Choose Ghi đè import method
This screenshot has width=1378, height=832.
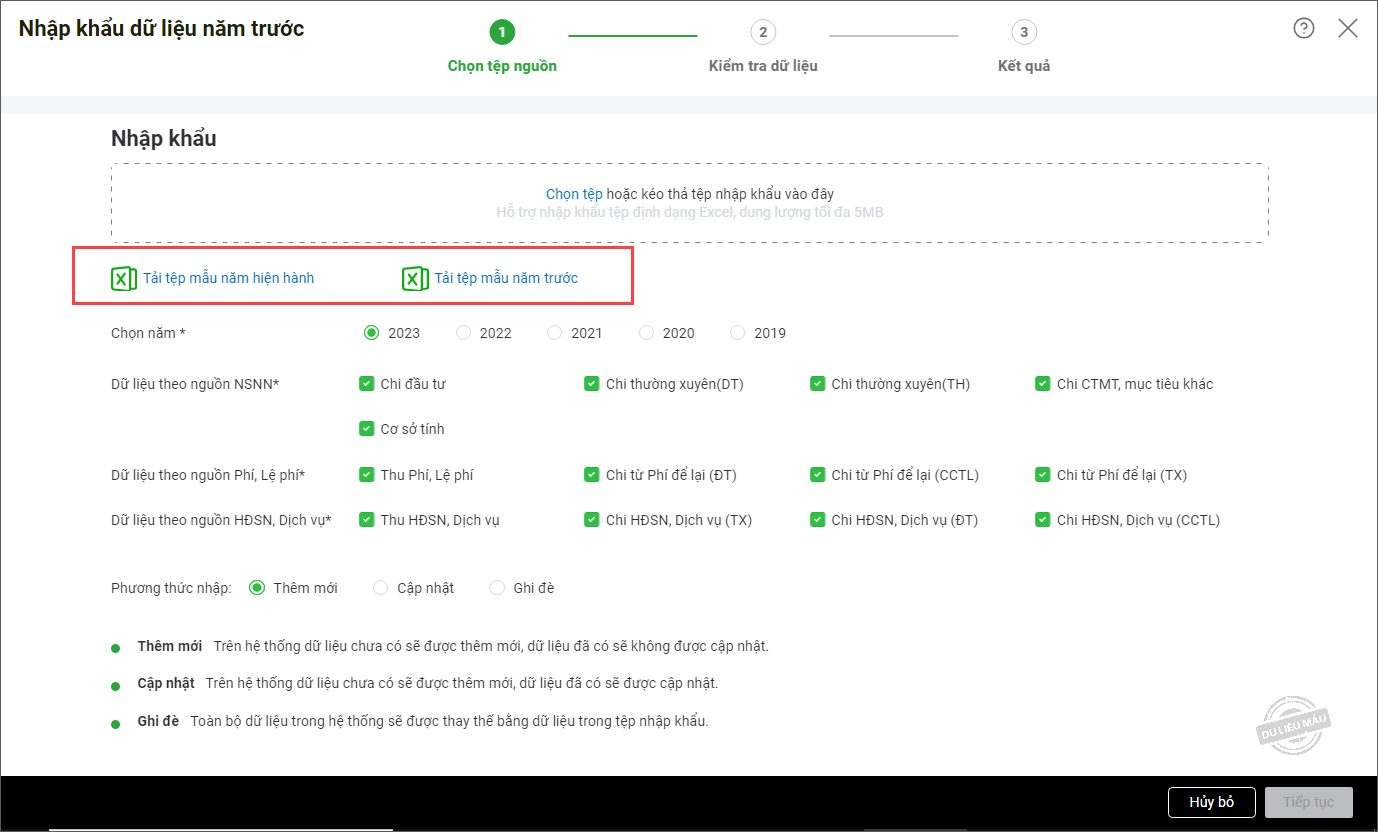(x=497, y=588)
